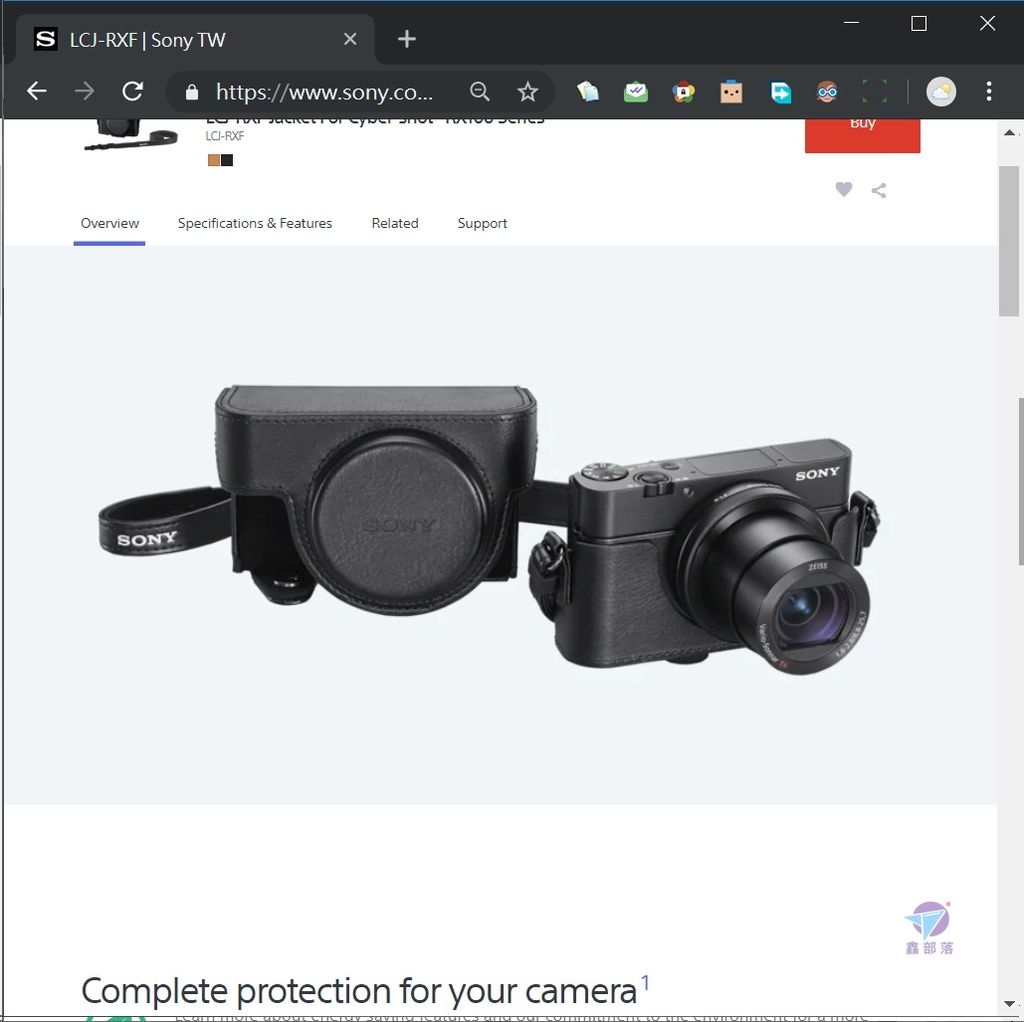Select the tan color swatch
The width and height of the screenshot is (1024, 1022).
pos(214,160)
